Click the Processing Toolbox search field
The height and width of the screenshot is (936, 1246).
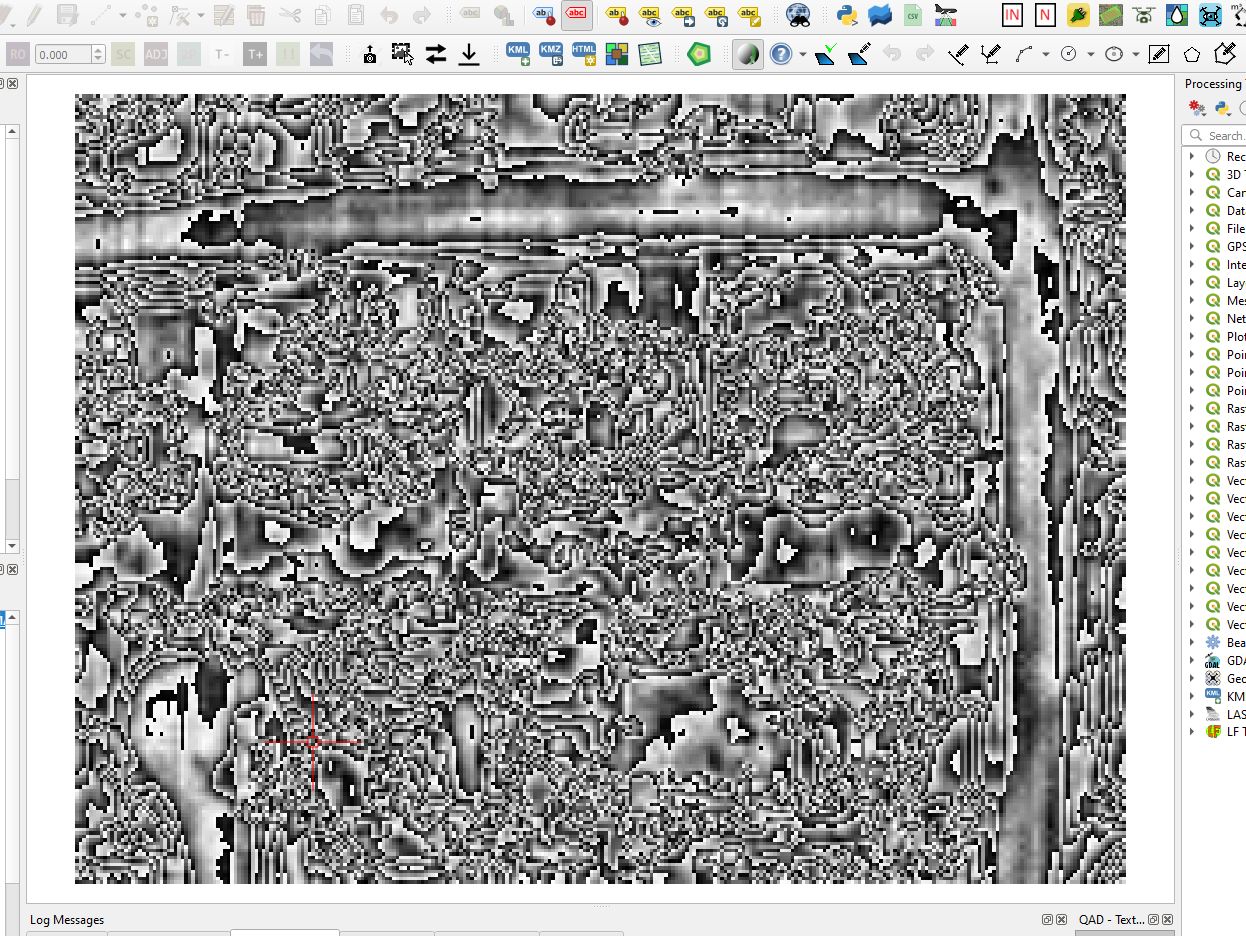(x=1222, y=135)
